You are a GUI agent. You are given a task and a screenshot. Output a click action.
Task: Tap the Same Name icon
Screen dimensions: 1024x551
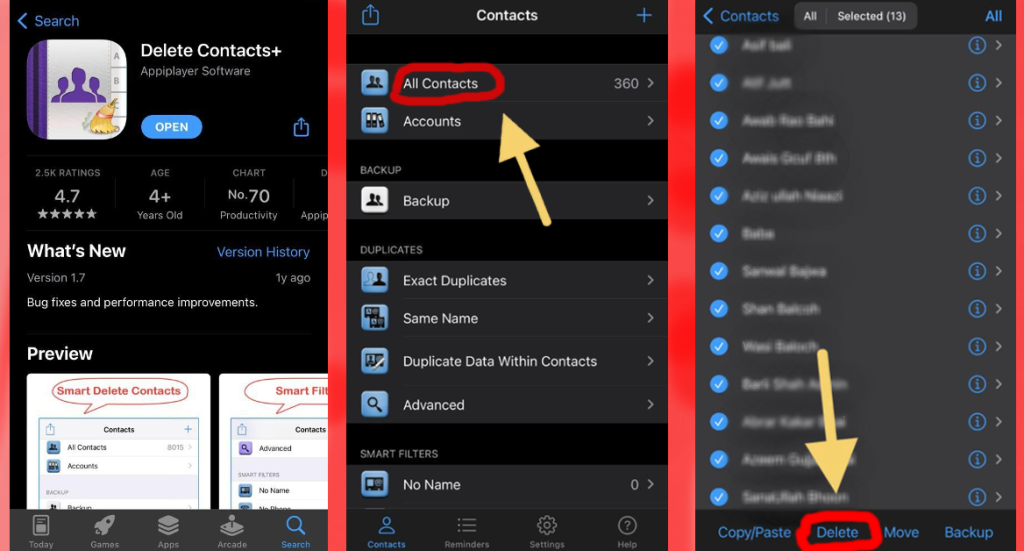374,318
